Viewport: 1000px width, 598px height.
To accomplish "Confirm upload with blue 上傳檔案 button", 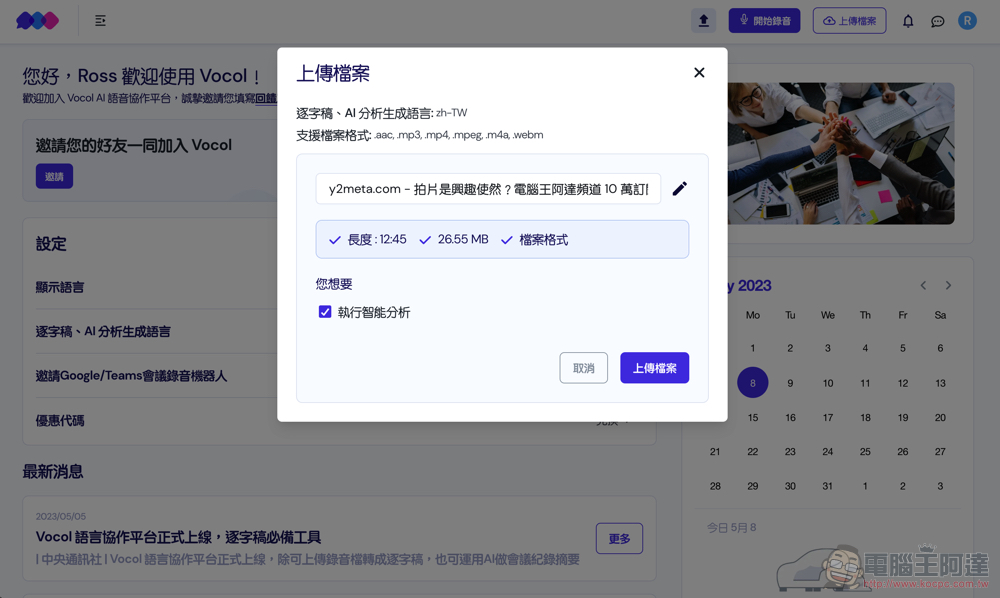I will tap(654, 368).
